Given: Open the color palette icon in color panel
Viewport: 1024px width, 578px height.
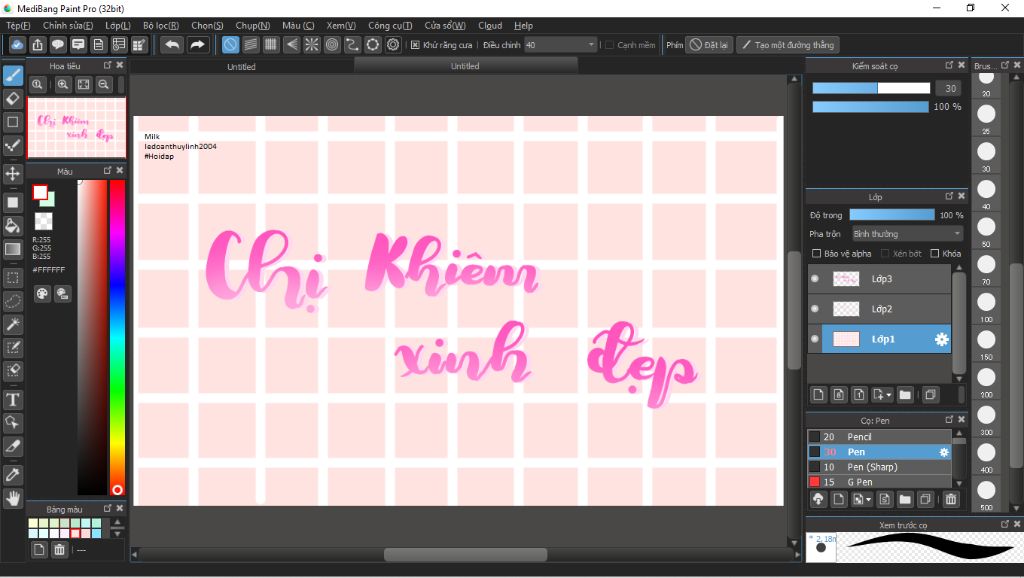Looking at the screenshot, I should [x=42, y=294].
